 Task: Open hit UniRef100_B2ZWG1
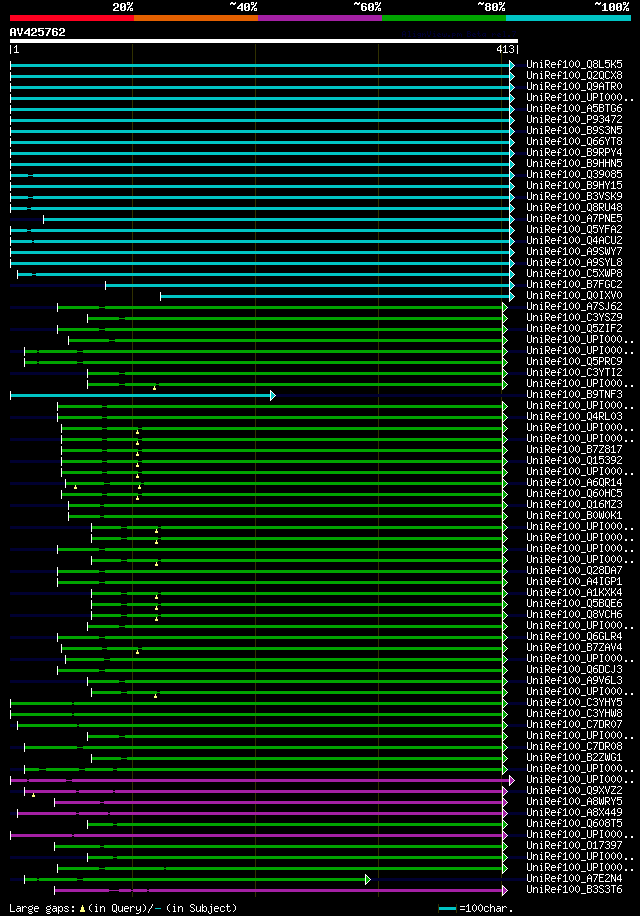[x=574, y=758]
